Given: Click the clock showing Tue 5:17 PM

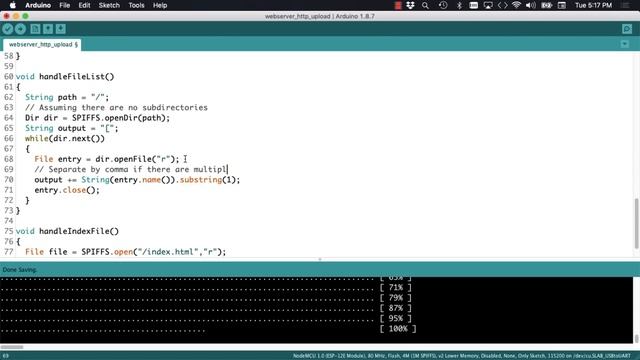Looking at the screenshot, I should click(x=593, y=5).
